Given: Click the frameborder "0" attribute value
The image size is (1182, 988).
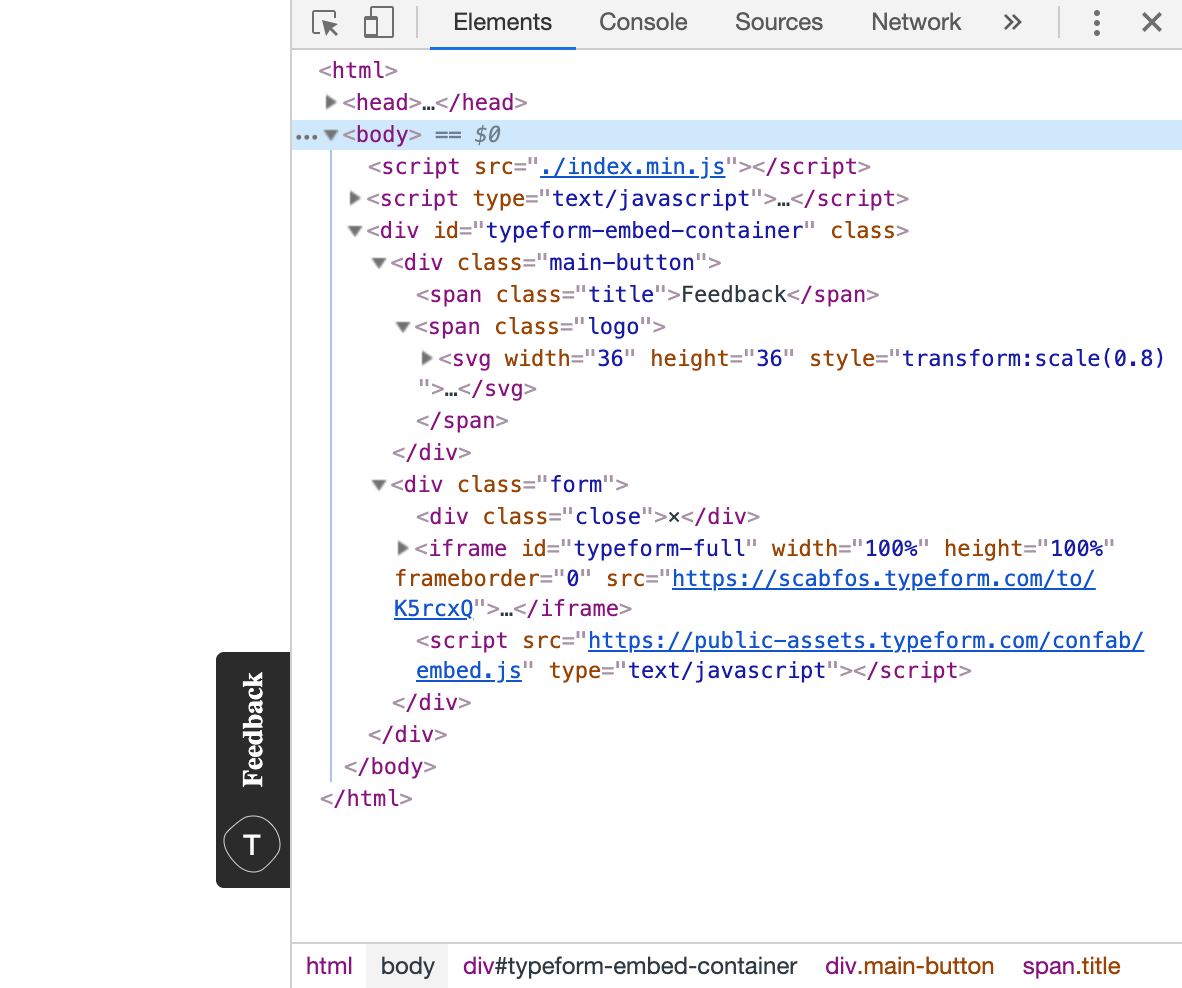Looking at the screenshot, I should pos(572,579).
